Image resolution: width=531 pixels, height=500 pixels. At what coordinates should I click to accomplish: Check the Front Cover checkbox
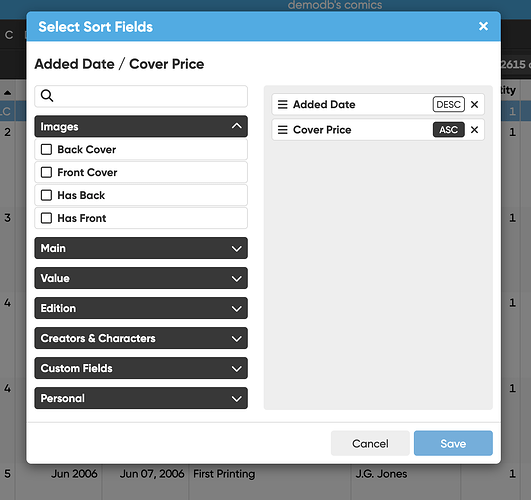(46, 172)
